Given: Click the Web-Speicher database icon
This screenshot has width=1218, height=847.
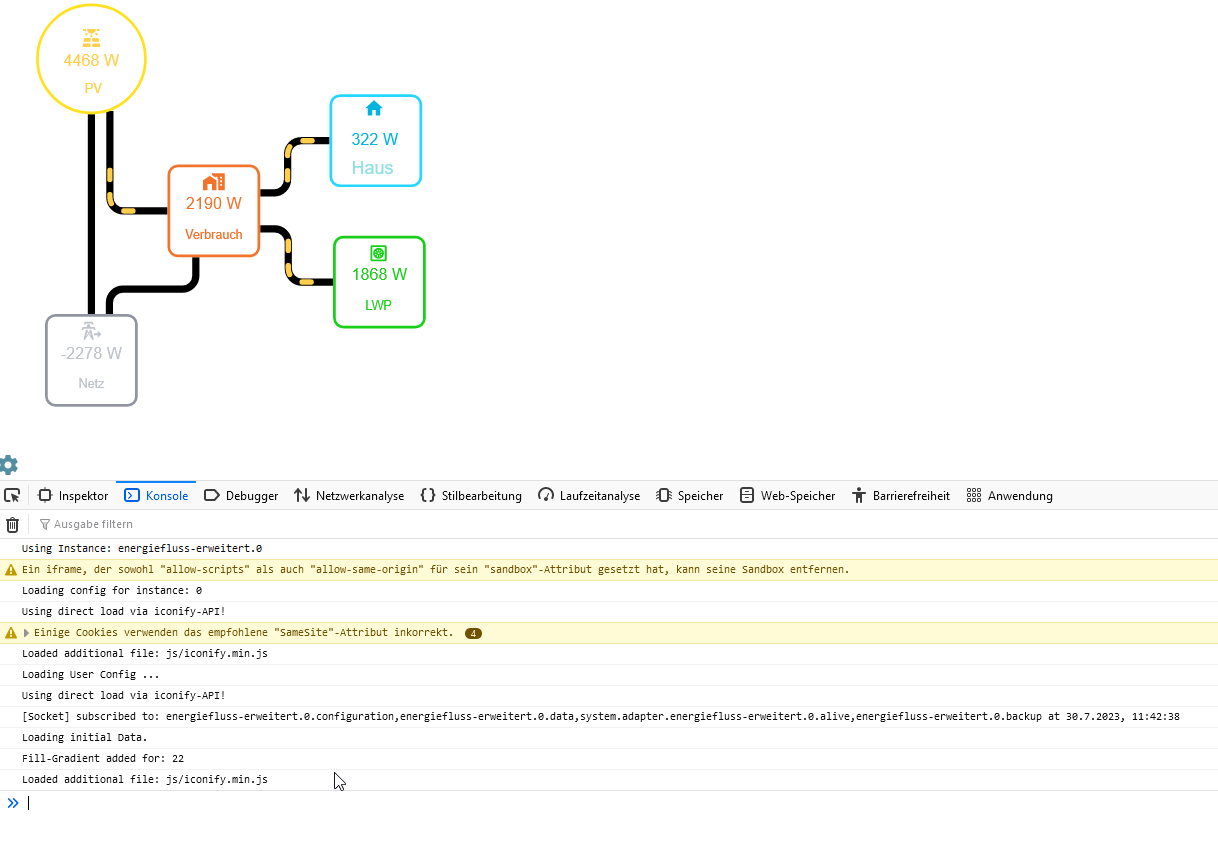Looking at the screenshot, I should [x=747, y=495].
